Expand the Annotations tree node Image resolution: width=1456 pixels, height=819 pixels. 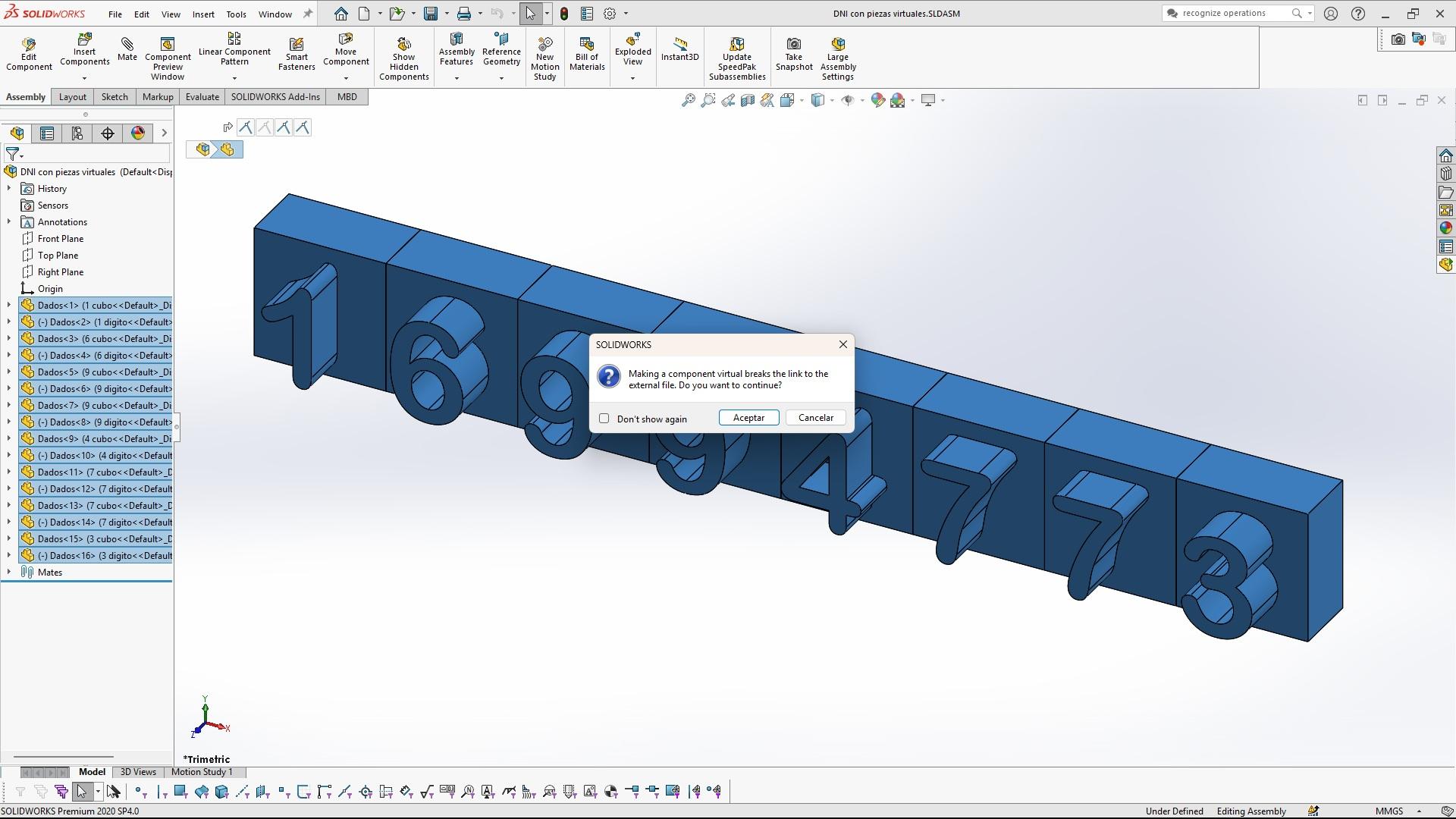tap(9, 221)
